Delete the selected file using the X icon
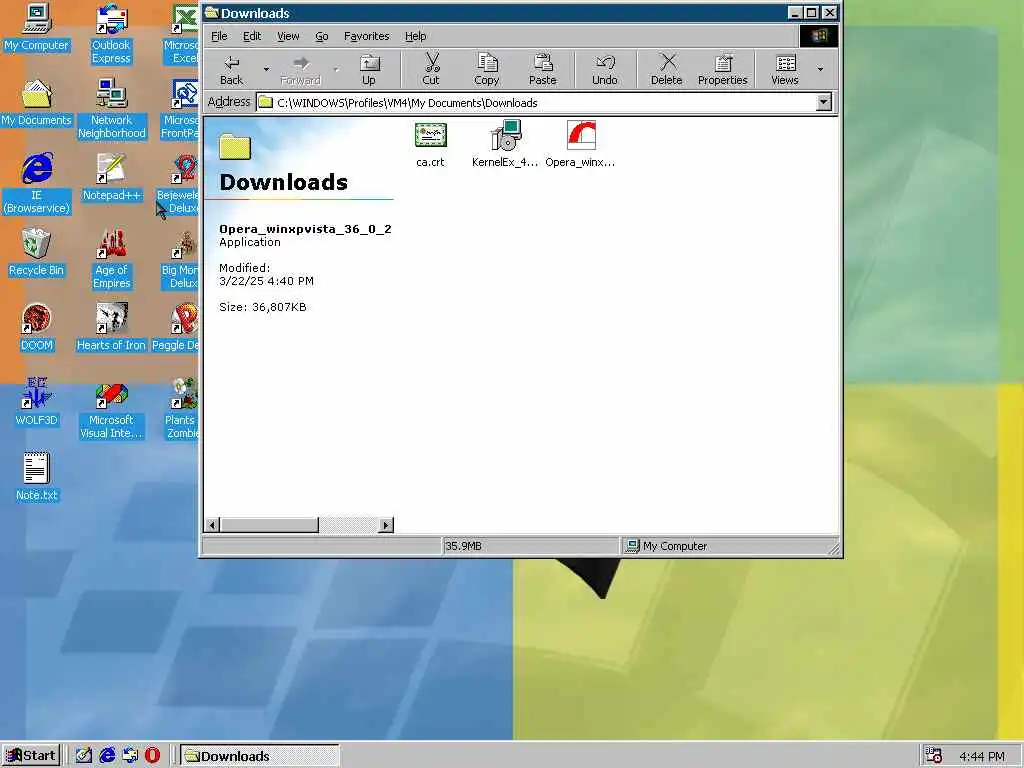 [667, 69]
